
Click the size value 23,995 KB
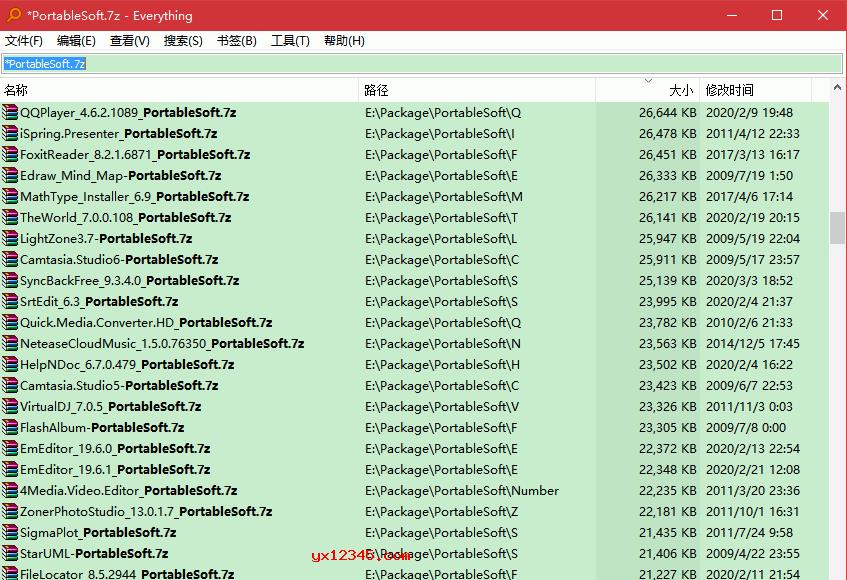click(668, 301)
